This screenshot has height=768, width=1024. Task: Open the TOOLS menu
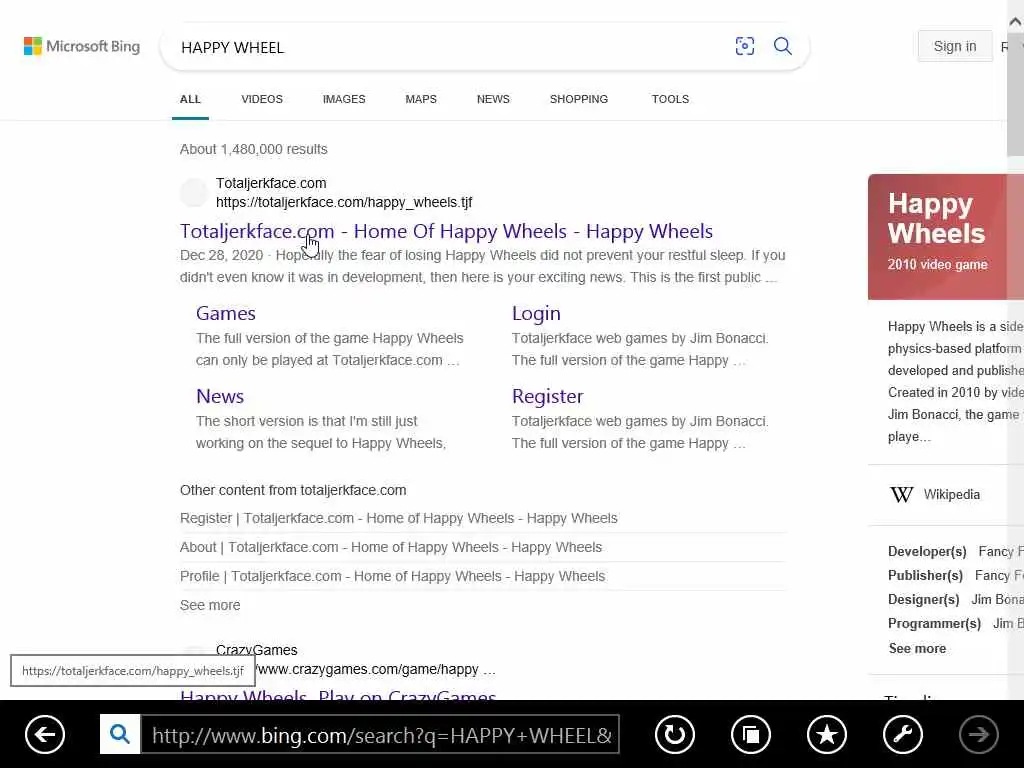[670, 99]
